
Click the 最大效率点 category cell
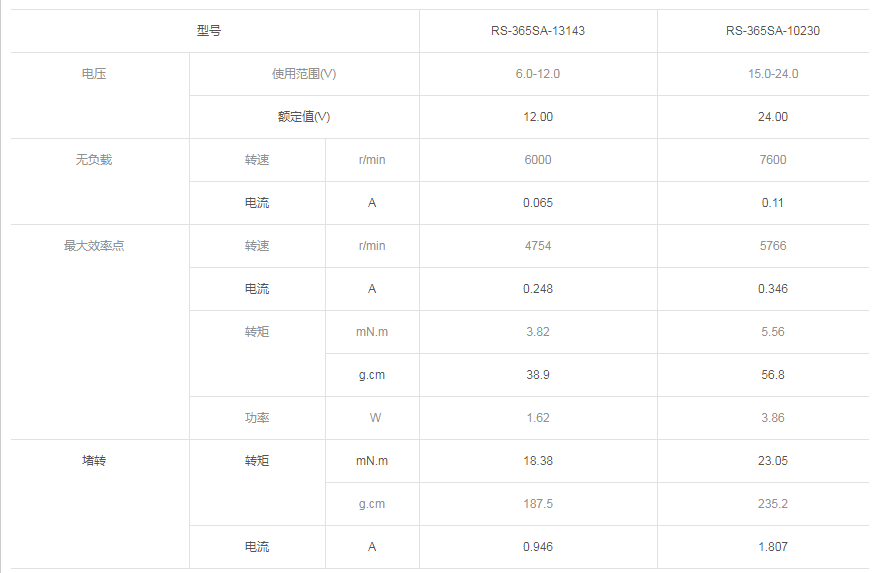pyautogui.click(x=94, y=246)
